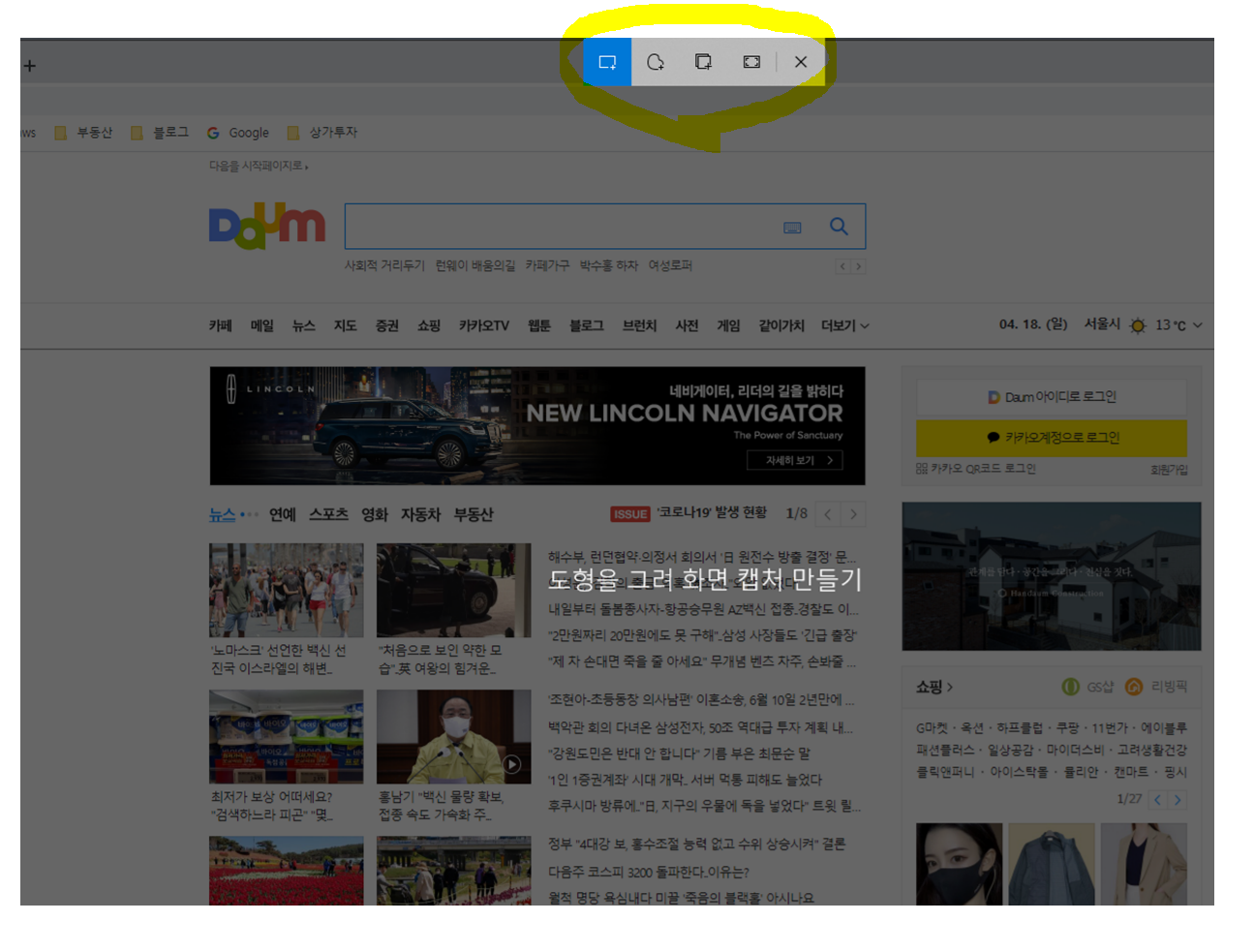The height and width of the screenshot is (952, 1254).
Task: Open the 쇼핑 section header link
Action: 934,687
